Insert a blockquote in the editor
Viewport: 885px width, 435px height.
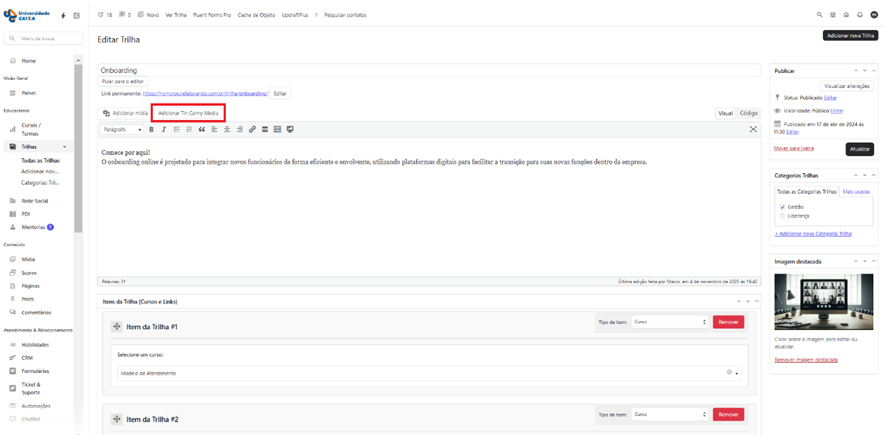pyautogui.click(x=202, y=130)
